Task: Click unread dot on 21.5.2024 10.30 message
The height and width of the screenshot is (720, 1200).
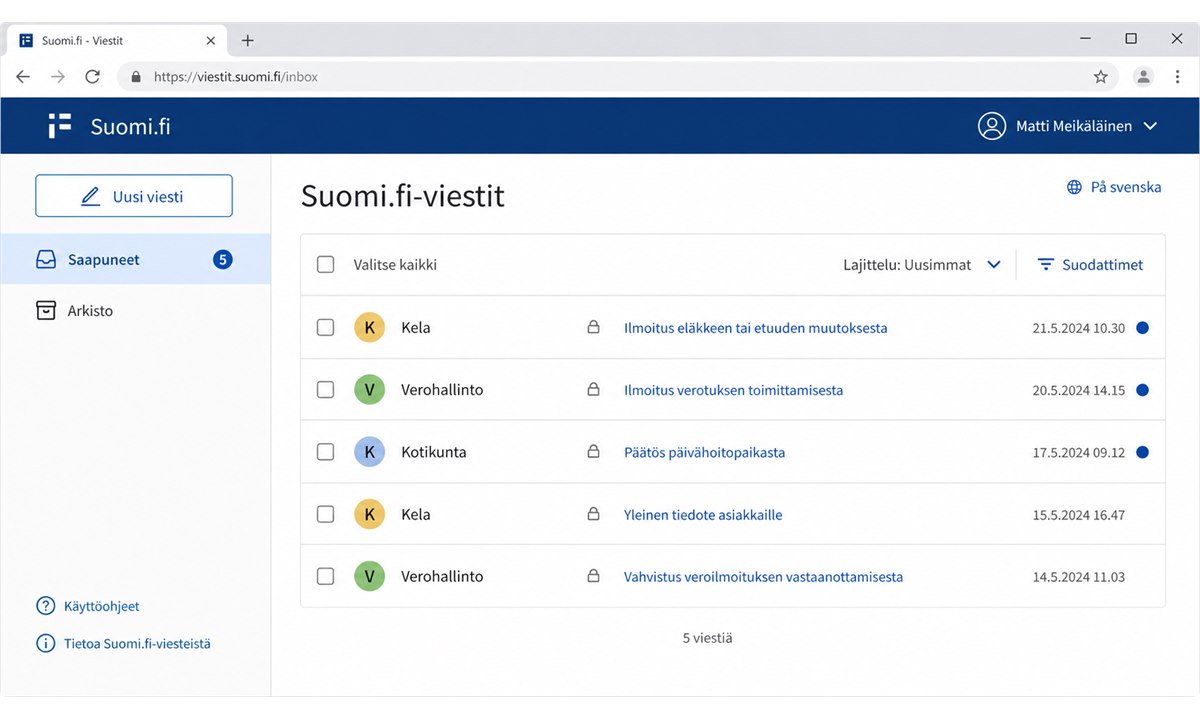Action: pyautogui.click(x=1143, y=328)
